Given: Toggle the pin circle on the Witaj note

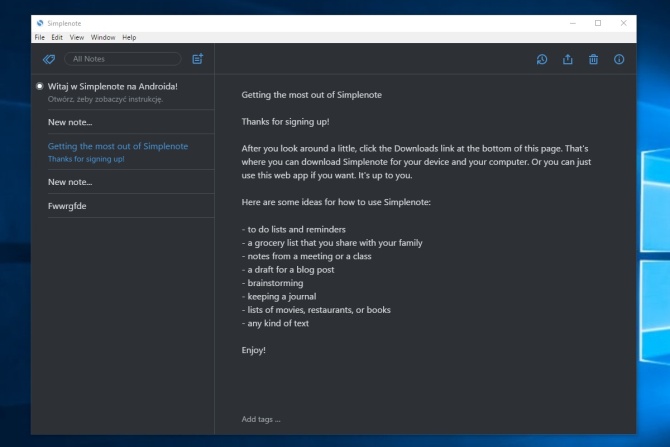Looking at the screenshot, I should (39, 87).
